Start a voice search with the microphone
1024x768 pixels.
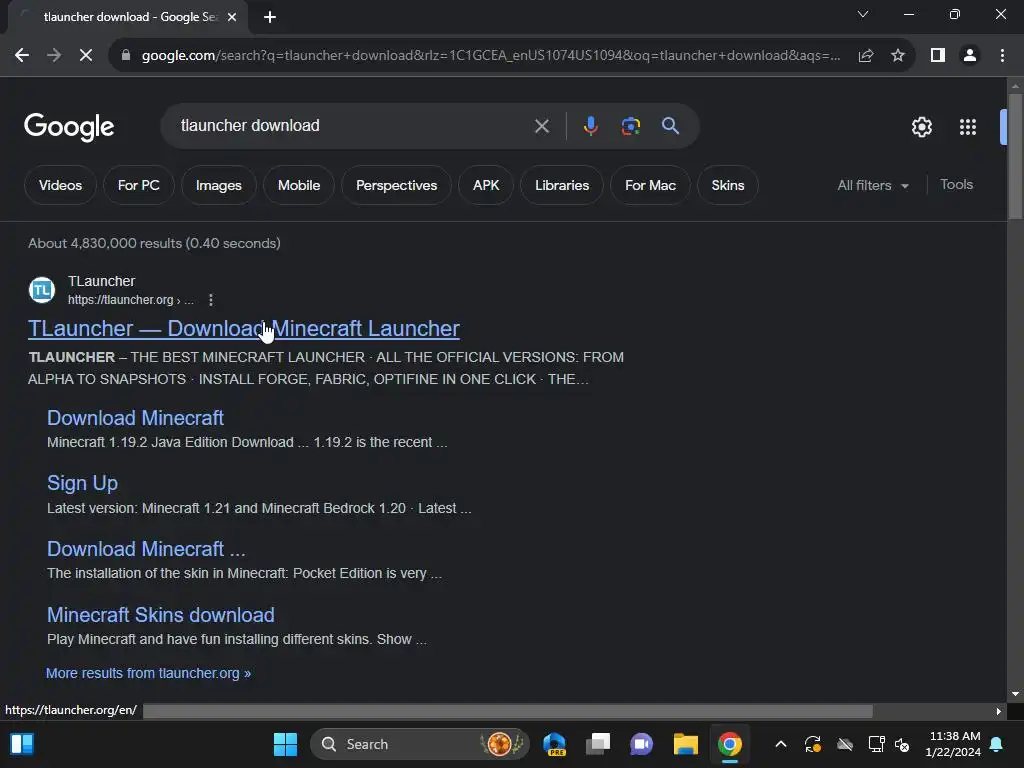[x=590, y=126]
